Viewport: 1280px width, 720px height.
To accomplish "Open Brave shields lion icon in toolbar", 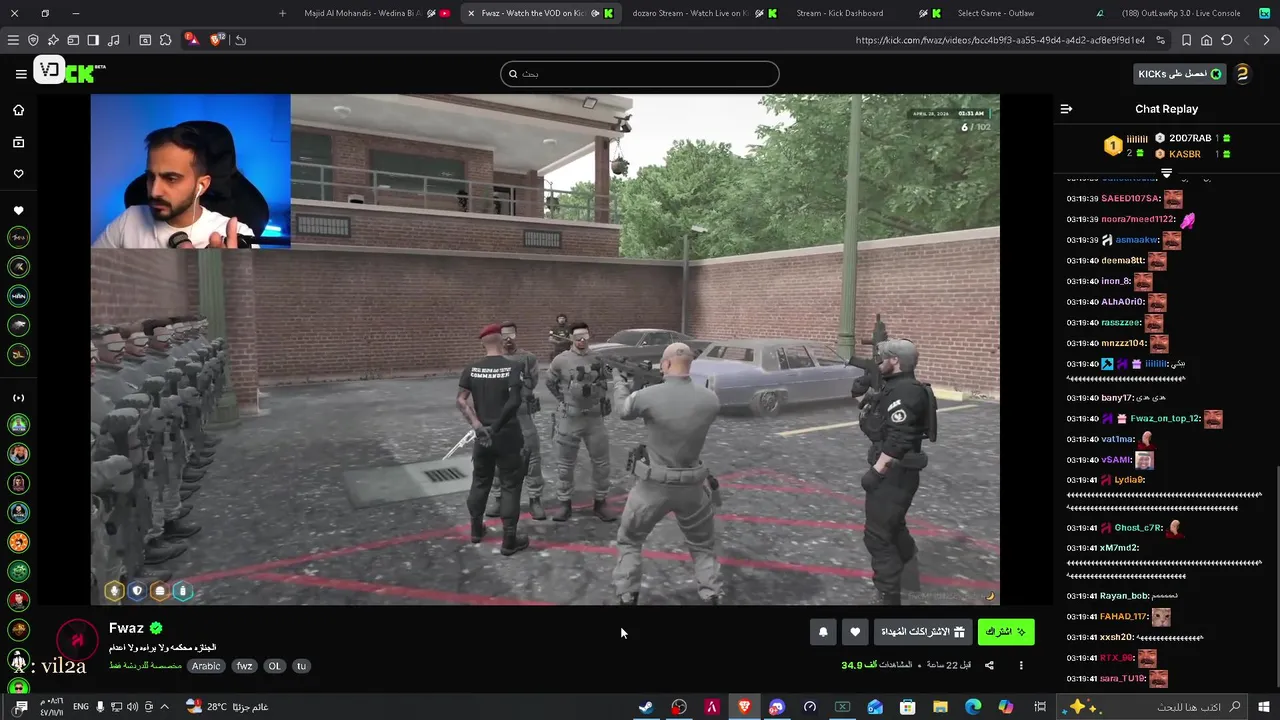I will click(x=218, y=40).
